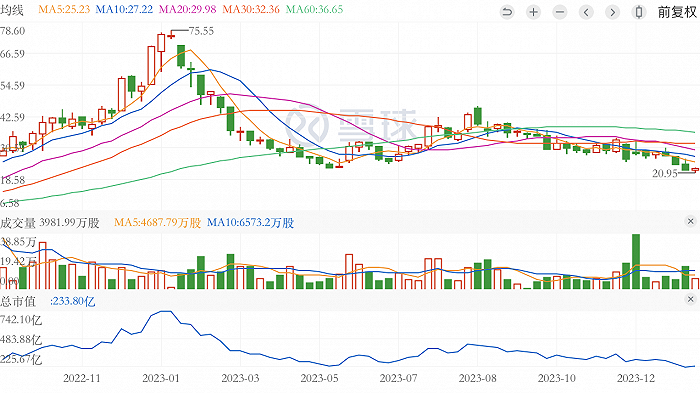Shift chart right with the chevron icon

point(612,12)
